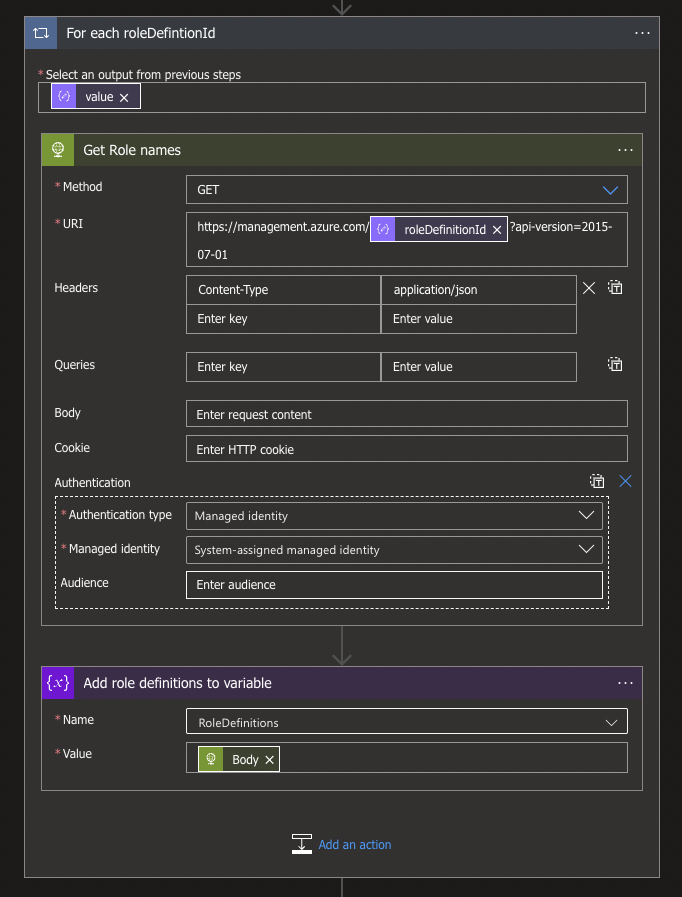The height and width of the screenshot is (897, 682).
Task: Open the Add role definitions ellipsis menu
Action: (x=625, y=683)
